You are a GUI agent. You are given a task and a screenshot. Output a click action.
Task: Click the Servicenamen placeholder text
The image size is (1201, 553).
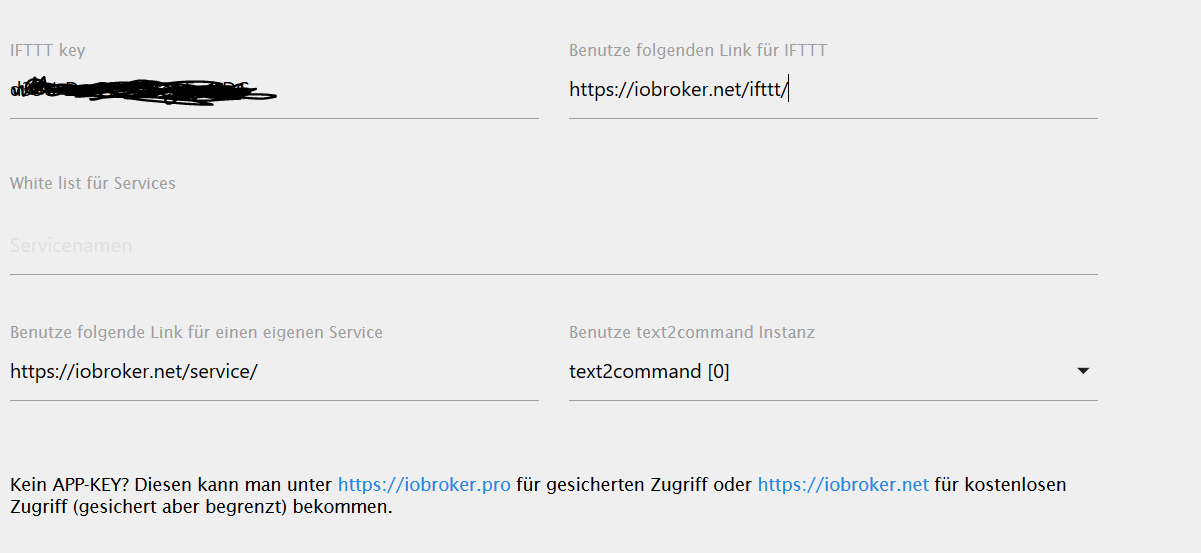71,245
